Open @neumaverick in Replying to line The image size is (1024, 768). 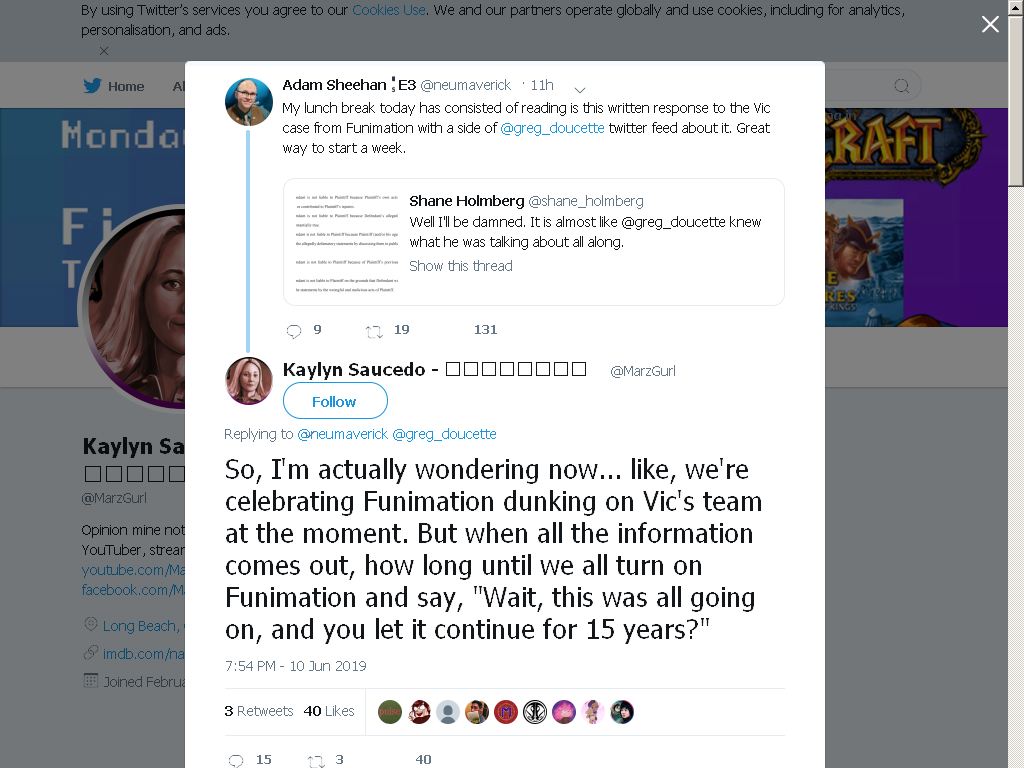coord(342,434)
